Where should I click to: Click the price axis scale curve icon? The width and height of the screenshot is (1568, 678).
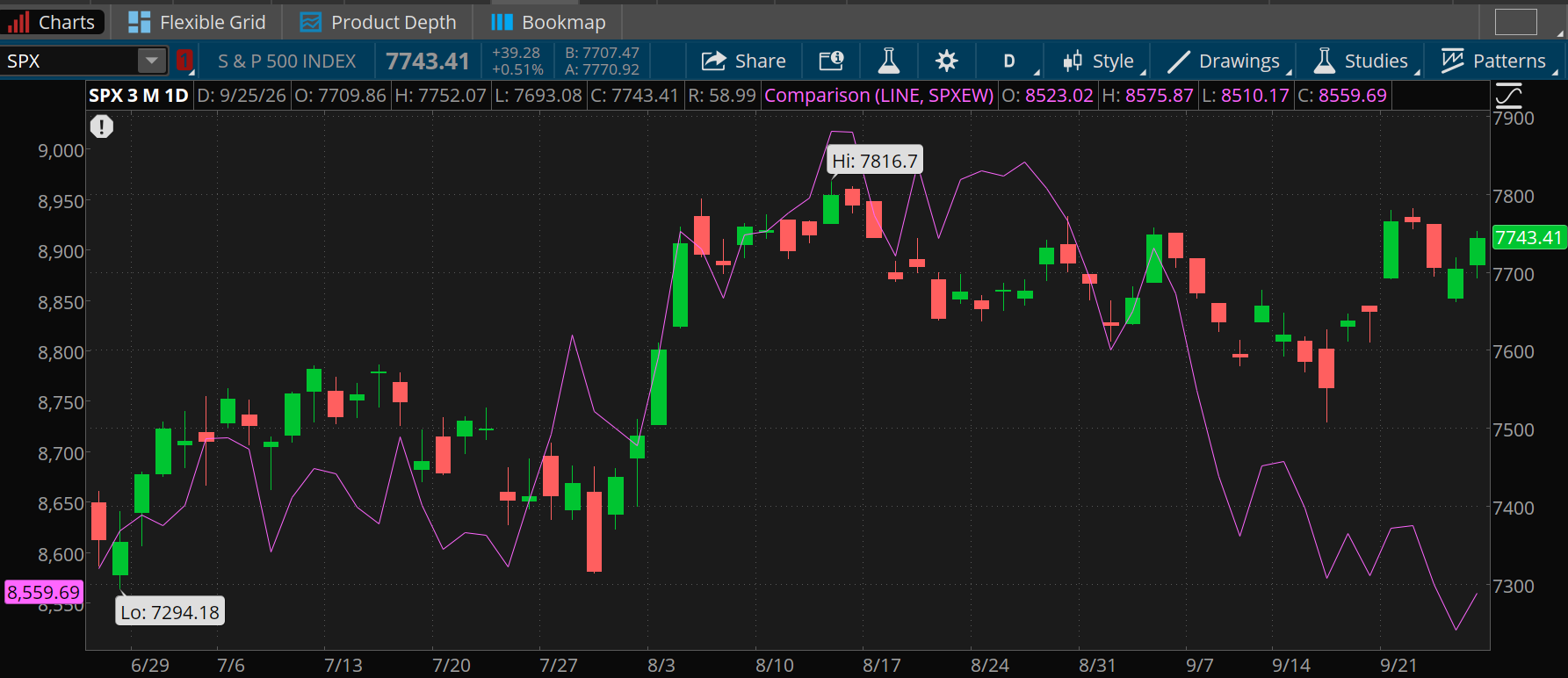1509,94
